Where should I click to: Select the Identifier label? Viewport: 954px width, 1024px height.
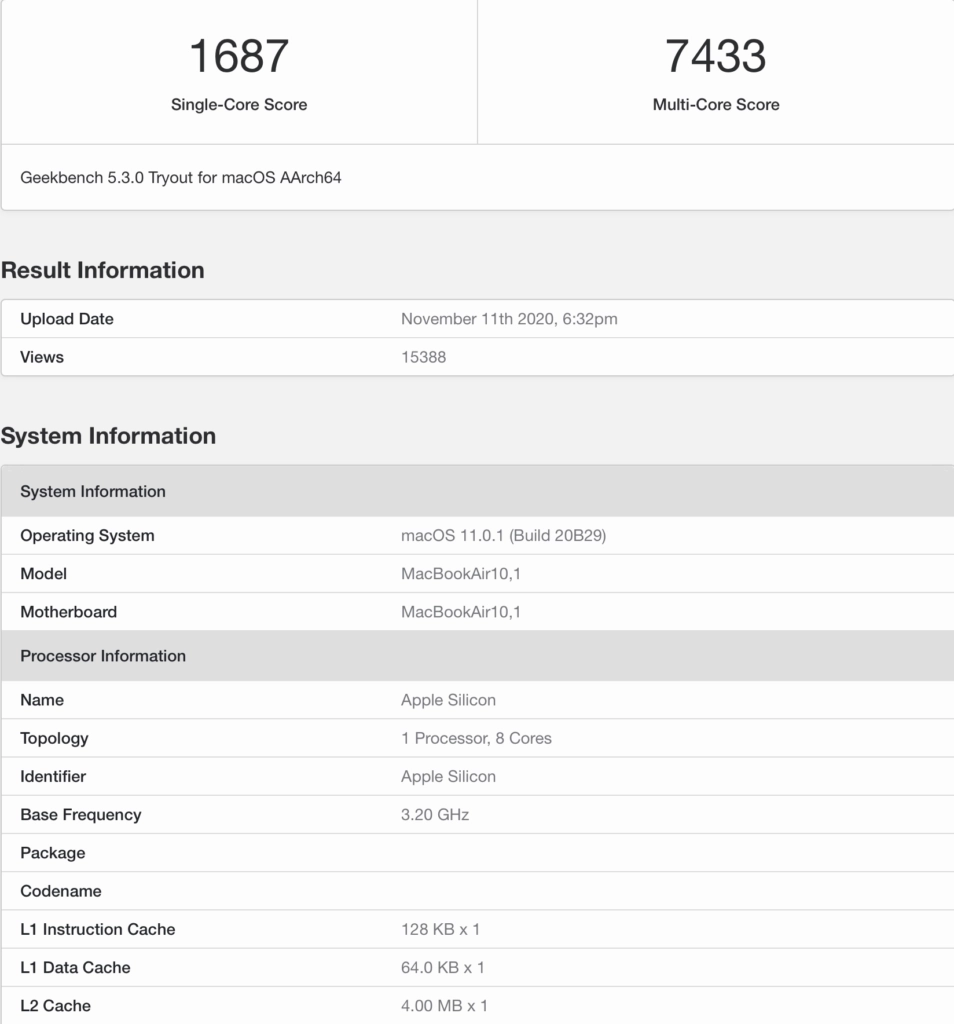click(x=53, y=776)
